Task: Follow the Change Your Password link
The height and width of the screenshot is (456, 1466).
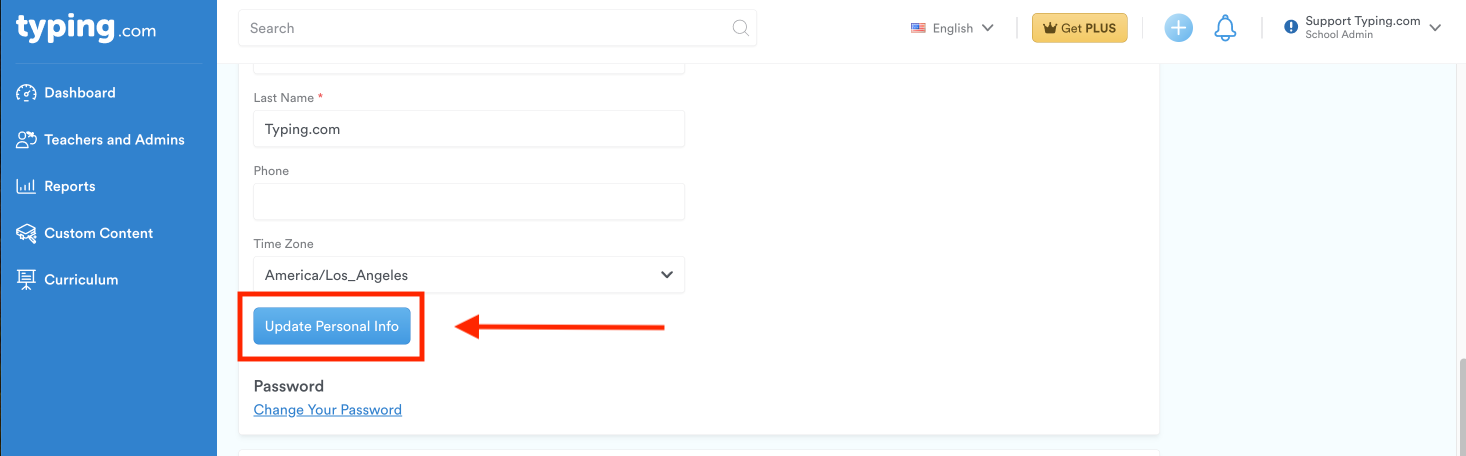Action: pos(328,410)
